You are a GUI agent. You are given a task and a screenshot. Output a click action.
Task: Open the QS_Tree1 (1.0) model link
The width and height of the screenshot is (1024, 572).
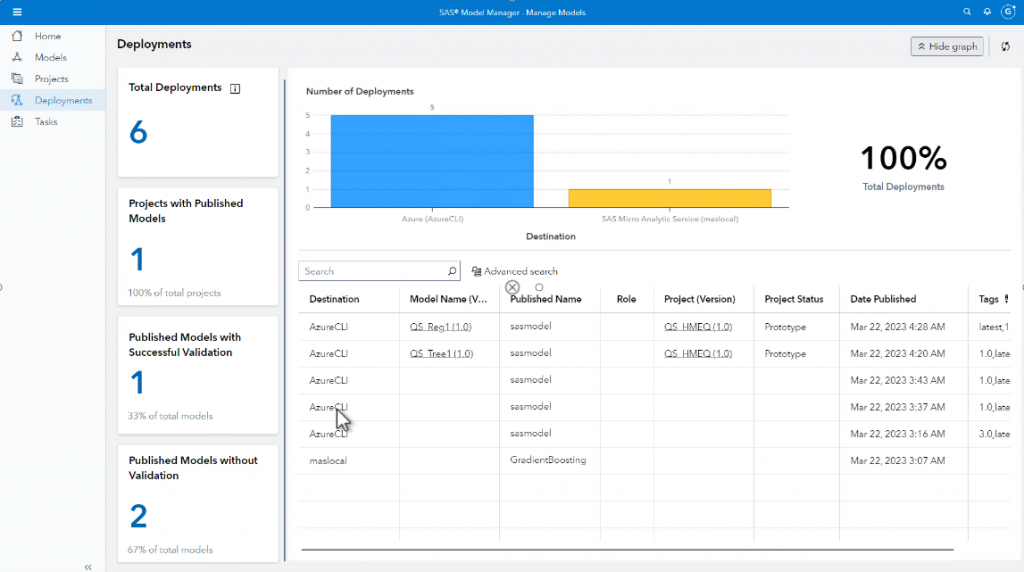[440, 353]
